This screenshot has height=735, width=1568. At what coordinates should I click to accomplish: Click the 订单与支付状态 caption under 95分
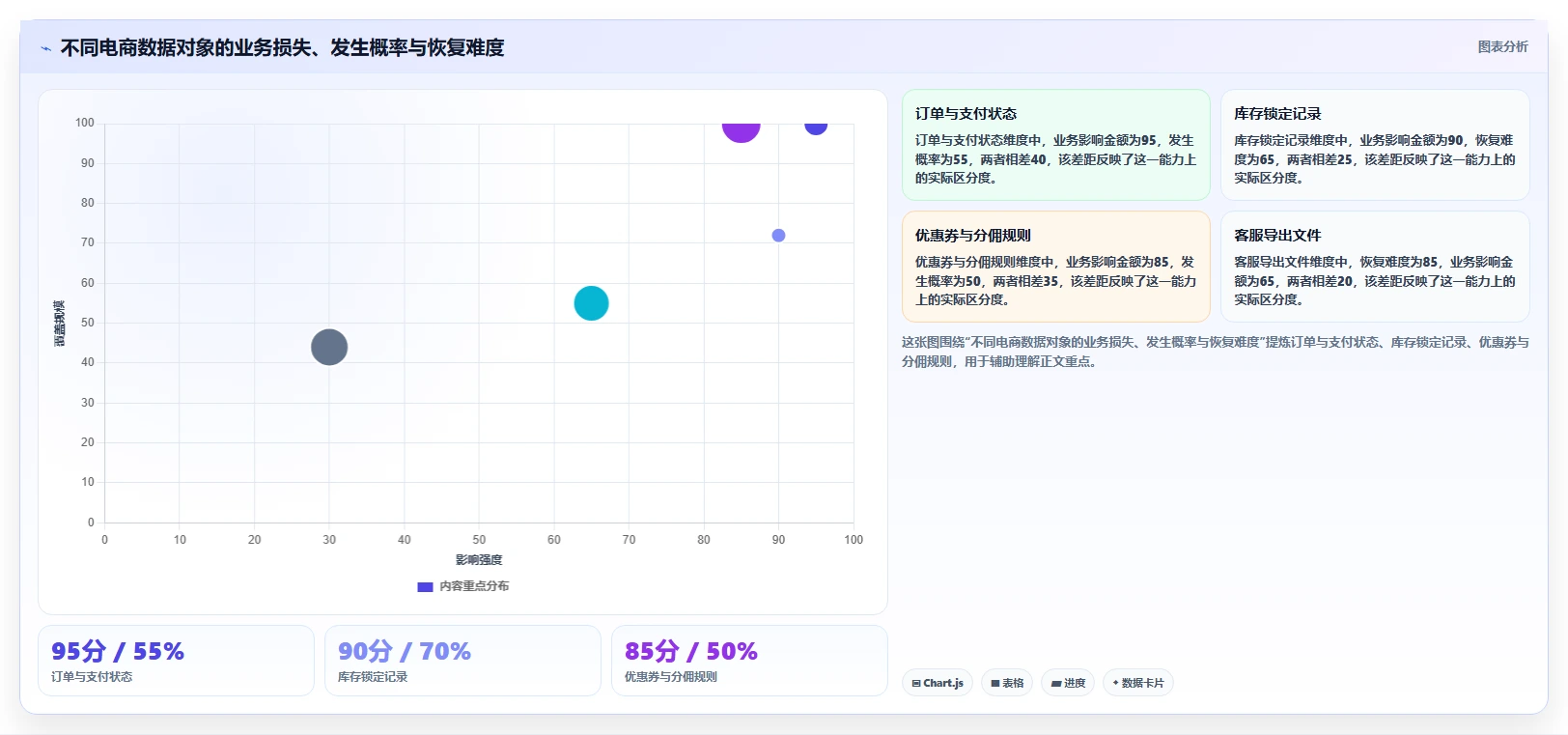(x=92, y=677)
